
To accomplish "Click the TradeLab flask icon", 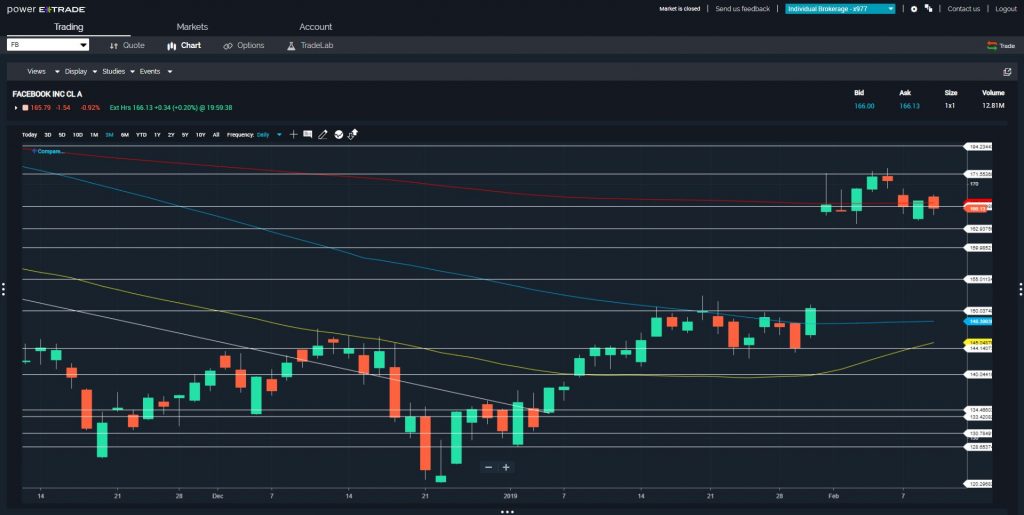I will click(291, 46).
